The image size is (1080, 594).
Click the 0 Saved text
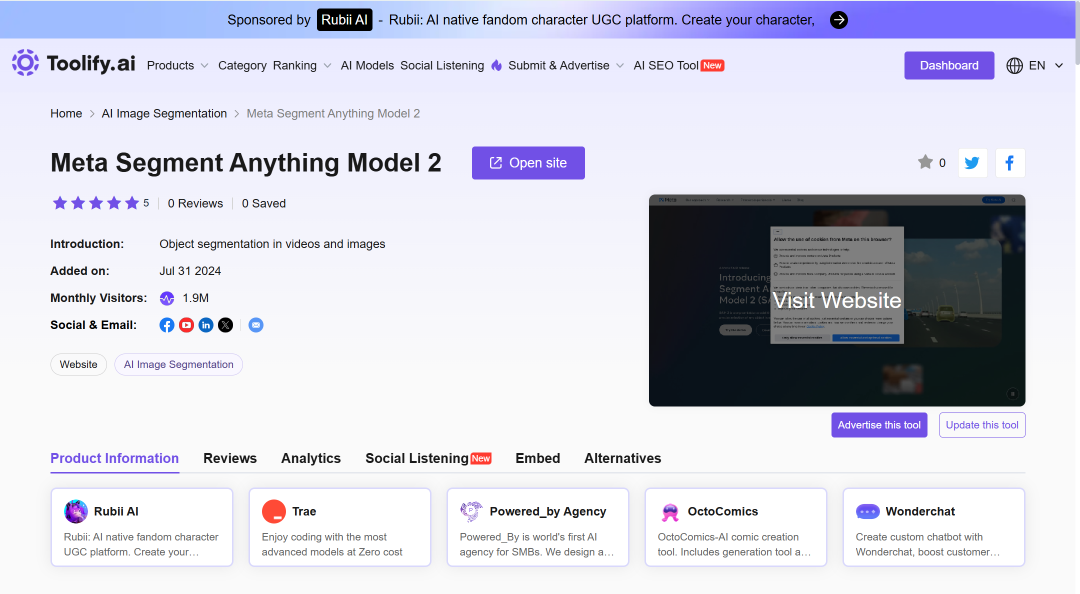(264, 203)
